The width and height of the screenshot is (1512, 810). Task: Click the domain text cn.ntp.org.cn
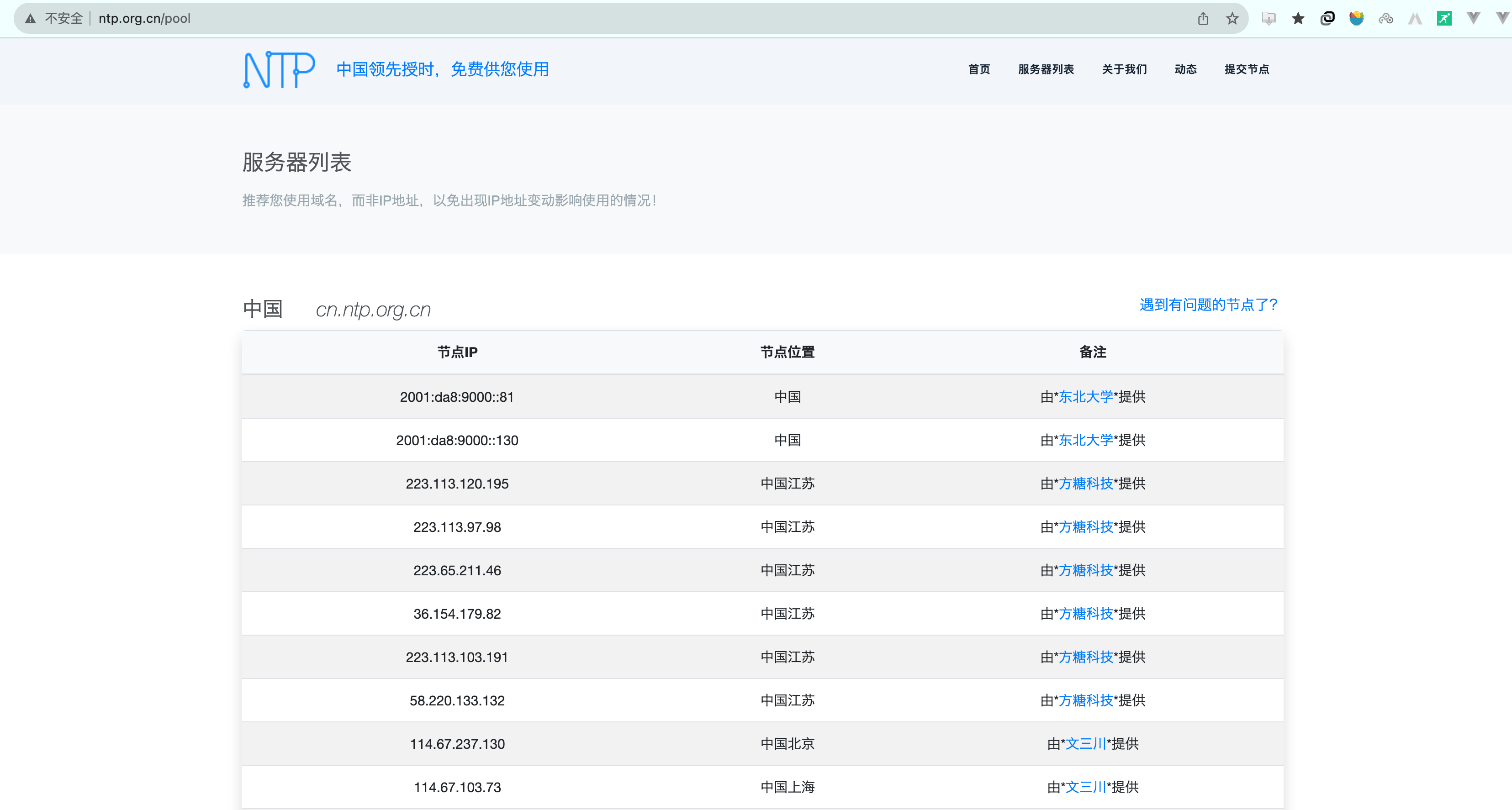coord(373,309)
